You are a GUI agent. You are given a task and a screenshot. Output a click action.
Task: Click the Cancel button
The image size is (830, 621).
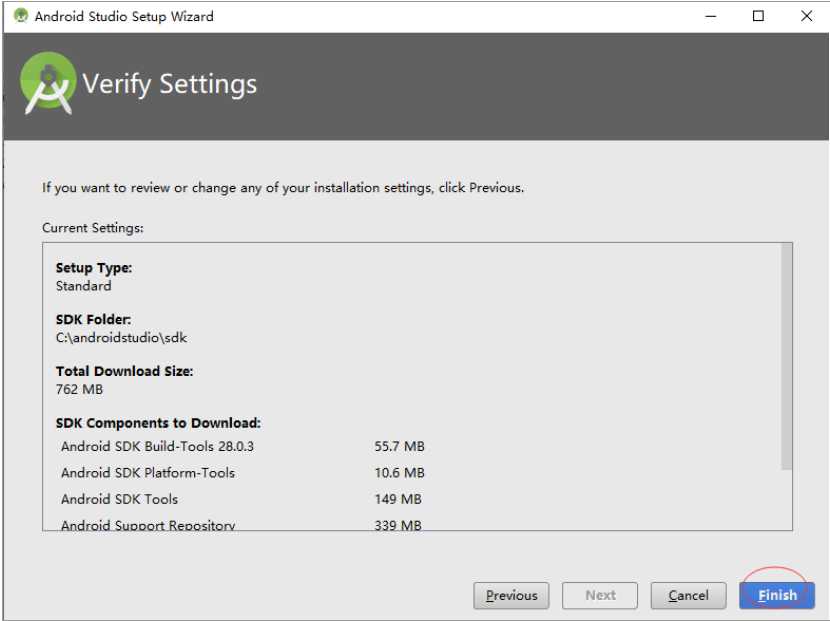coord(688,596)
